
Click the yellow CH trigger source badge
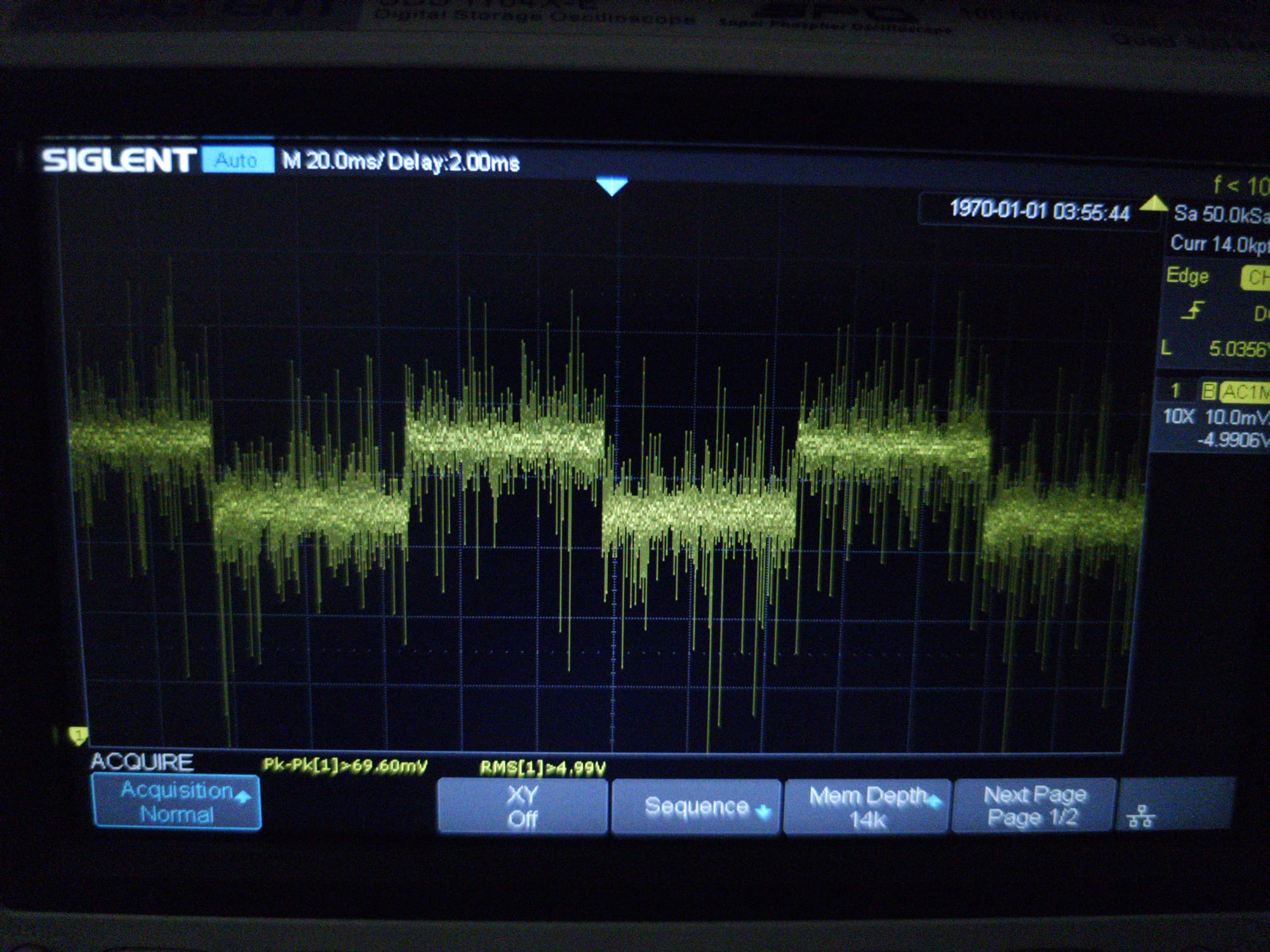pos(1255,277)
